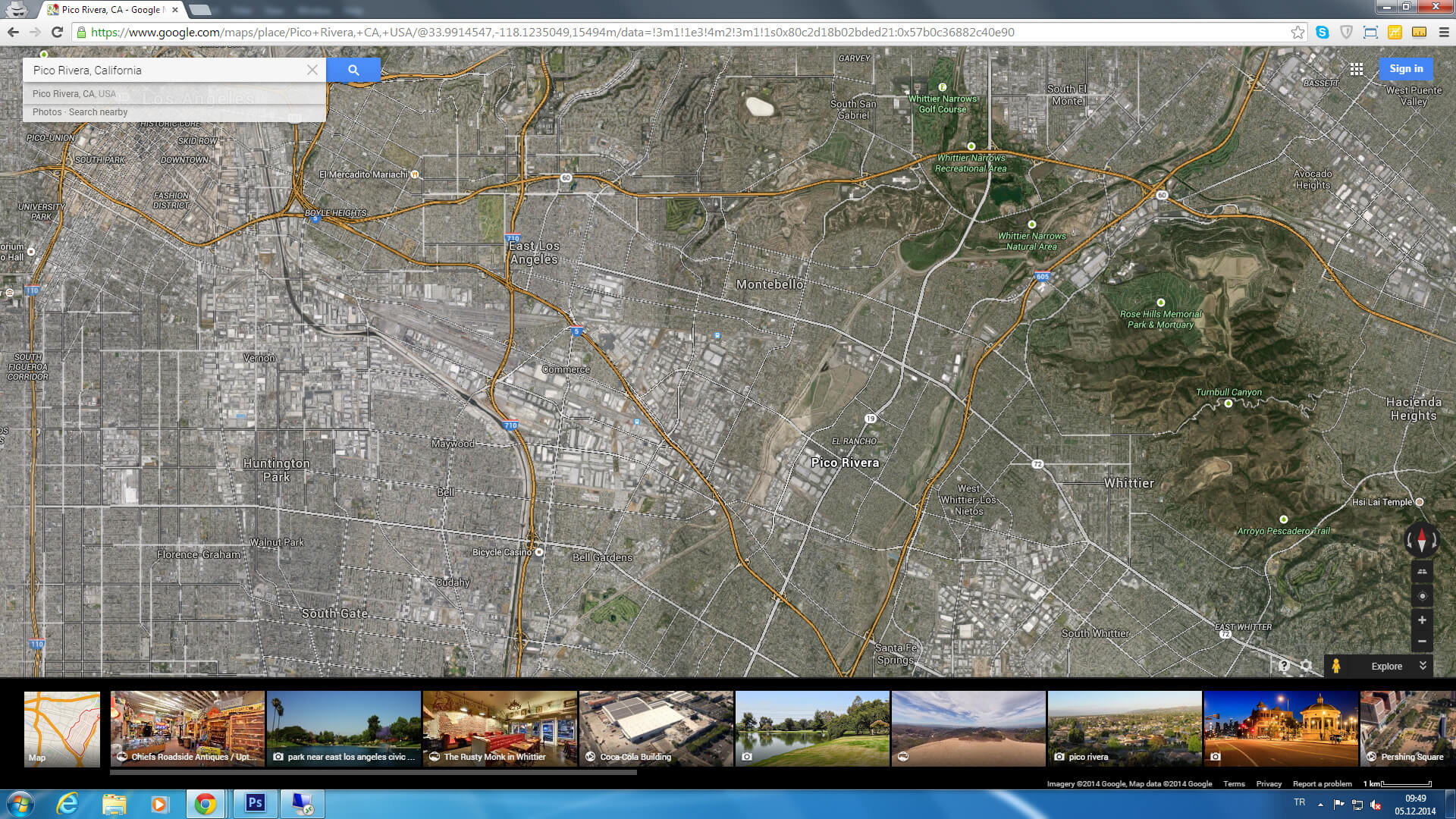Zoom out with the minus button
Viewport: 1456px width, 819px height.
point(1422,642)
